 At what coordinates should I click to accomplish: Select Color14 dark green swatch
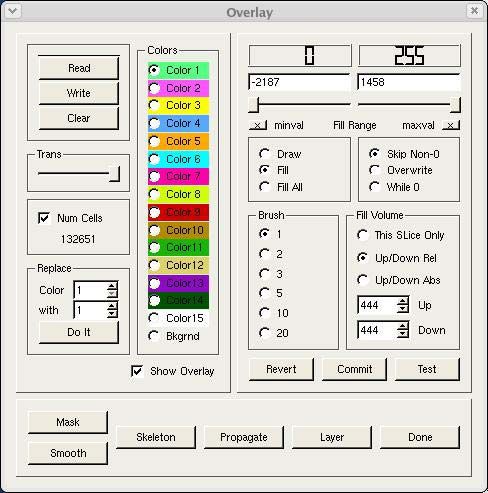click(x=178, y=301)
